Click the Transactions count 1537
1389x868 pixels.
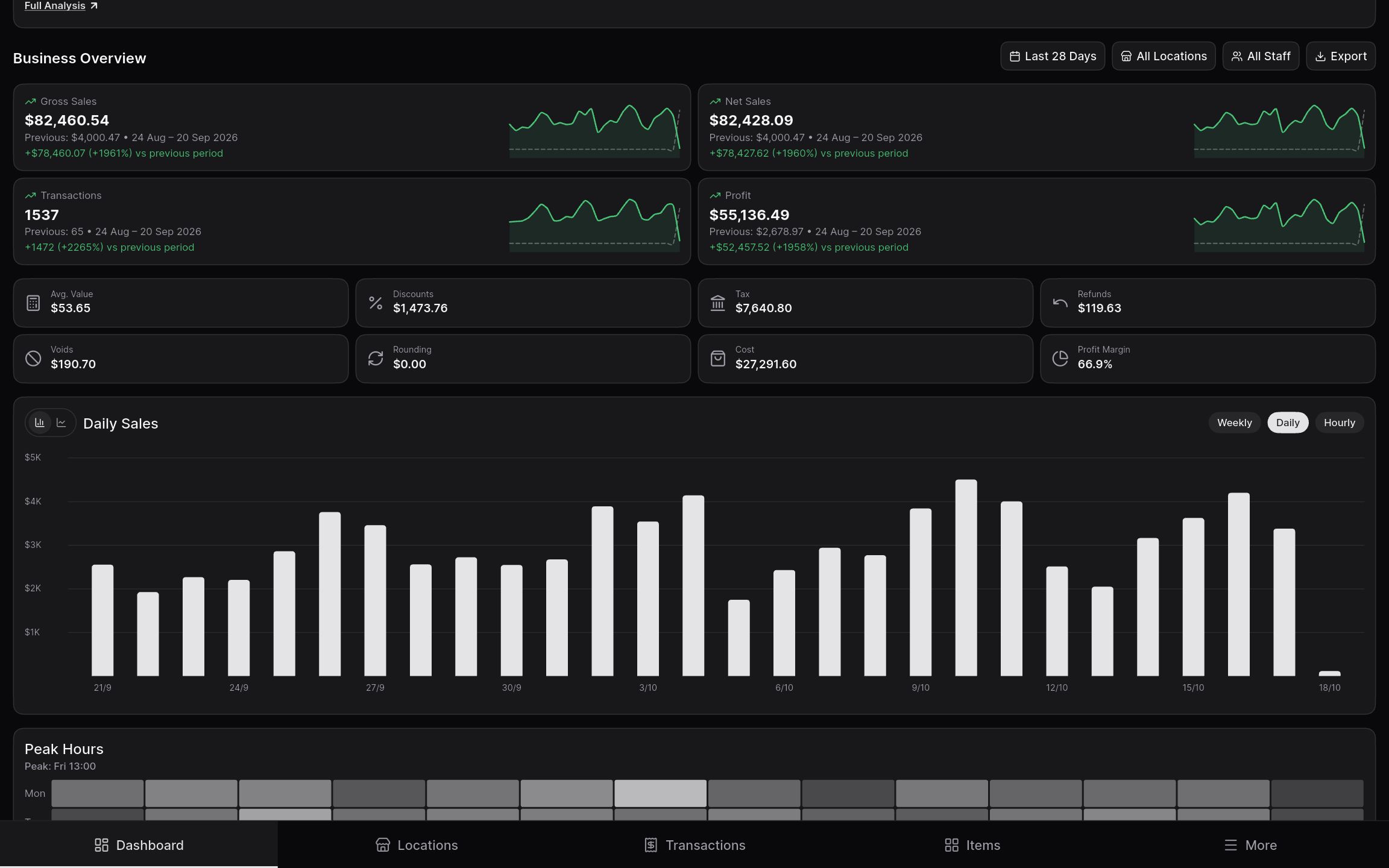tap(42, 215)
